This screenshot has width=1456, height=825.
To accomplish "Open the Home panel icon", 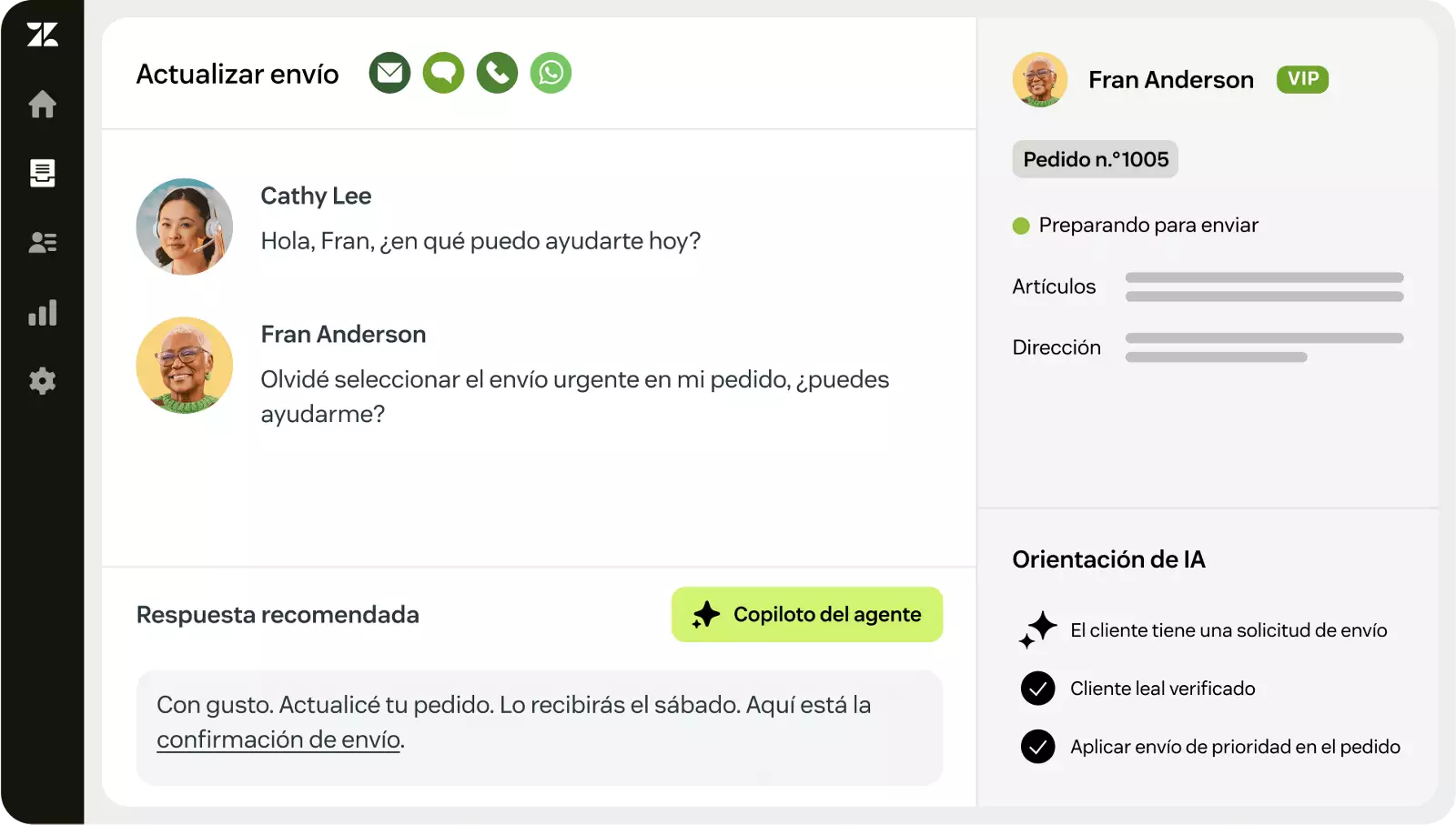I will [43, 106].
